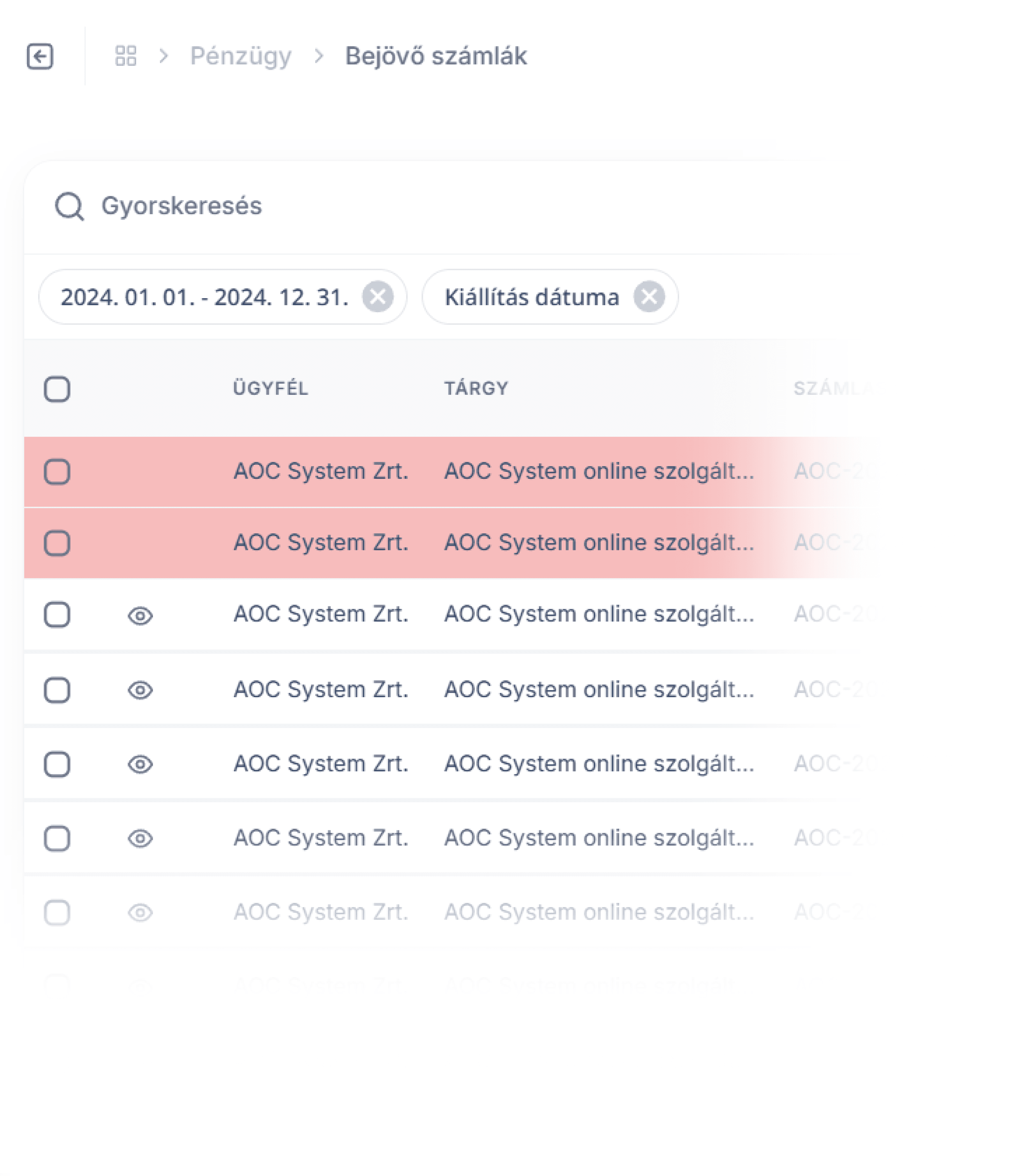Remove the 2024 date range filter chip
The height and width of the screenshot is (1176, 1009).
378,296
